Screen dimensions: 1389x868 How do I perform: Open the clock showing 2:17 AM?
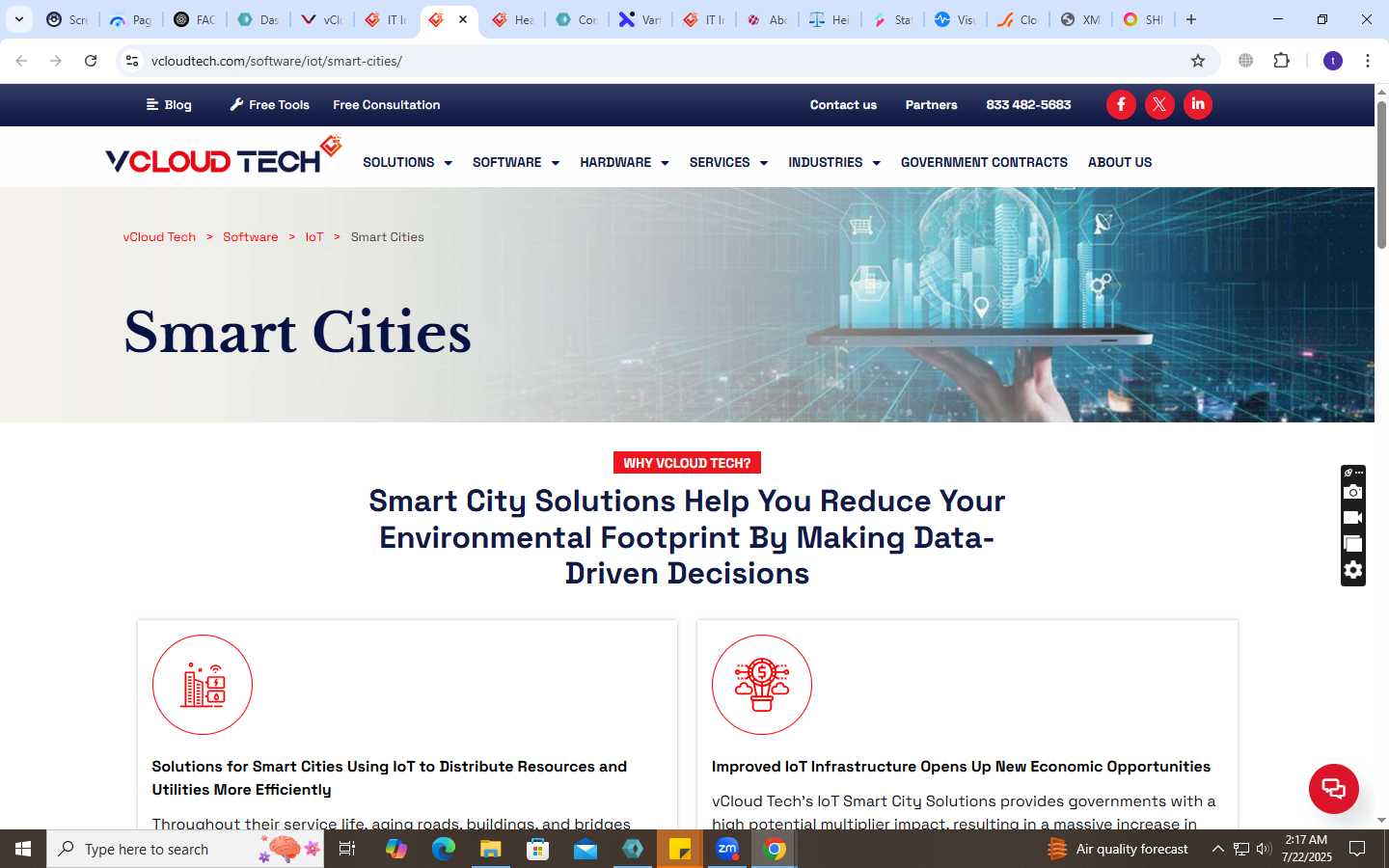[x=1307, y=849]
